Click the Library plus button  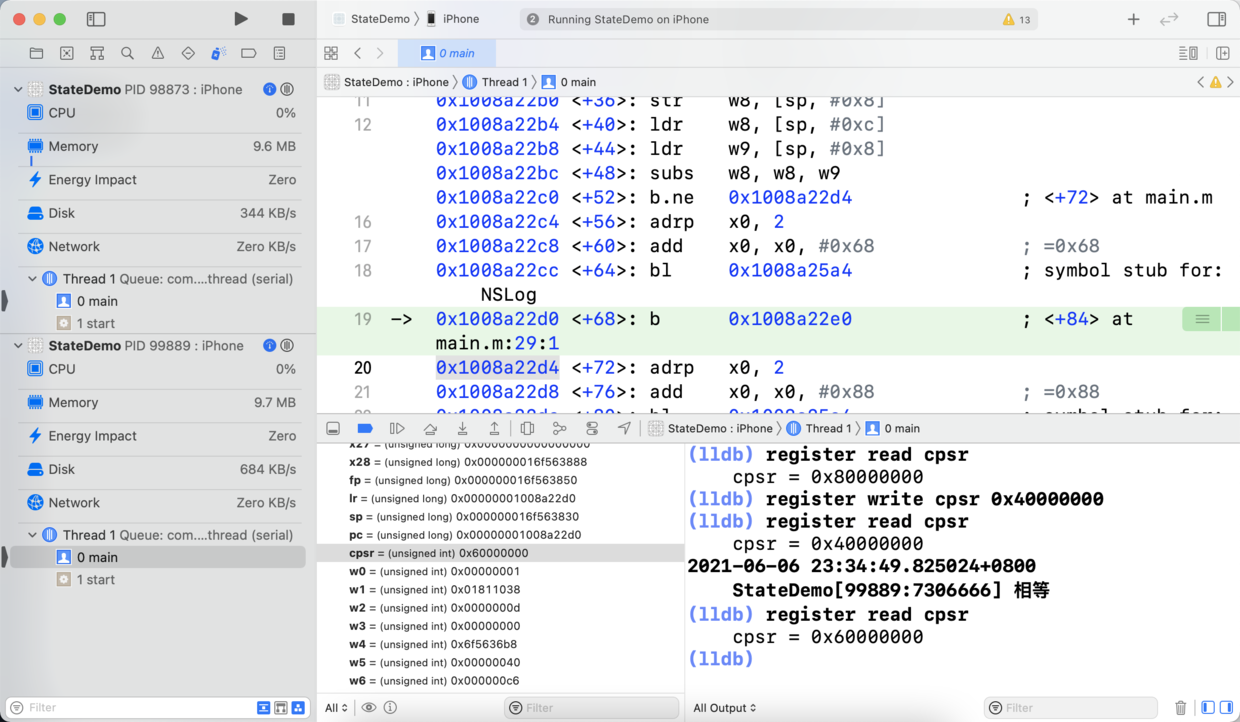1133,19
